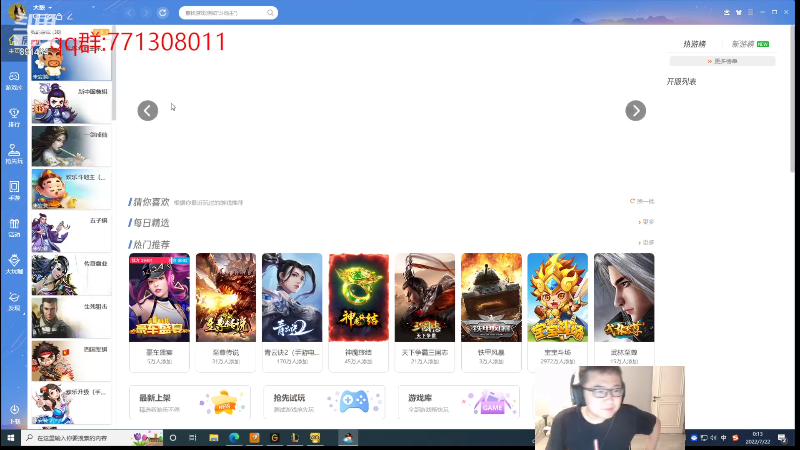
Task: Open the skin shirt icon in title bar
Action: [x=738, y=12]
